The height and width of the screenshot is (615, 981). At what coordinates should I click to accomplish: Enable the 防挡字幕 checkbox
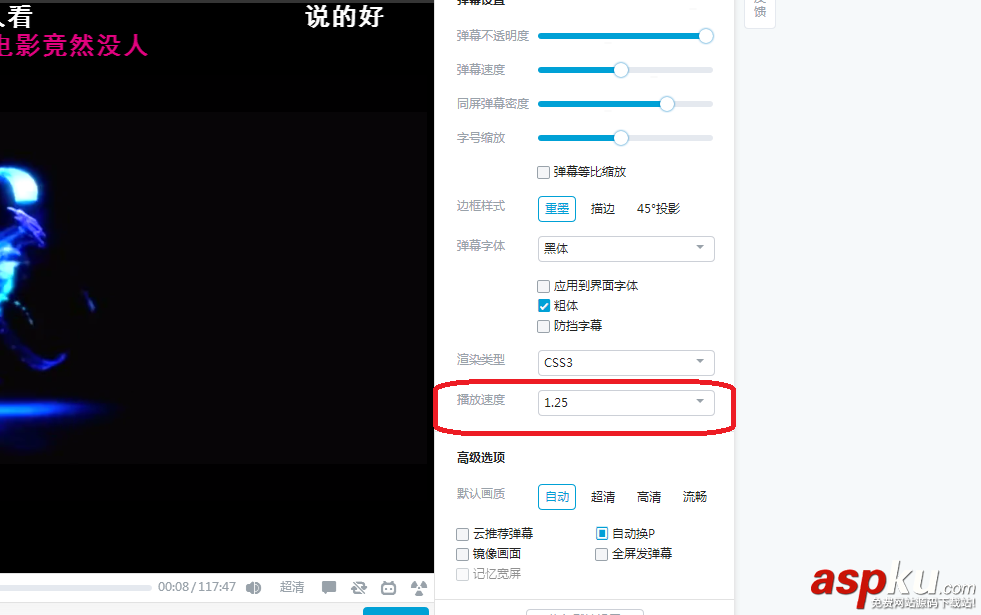[x=545, y=325]
